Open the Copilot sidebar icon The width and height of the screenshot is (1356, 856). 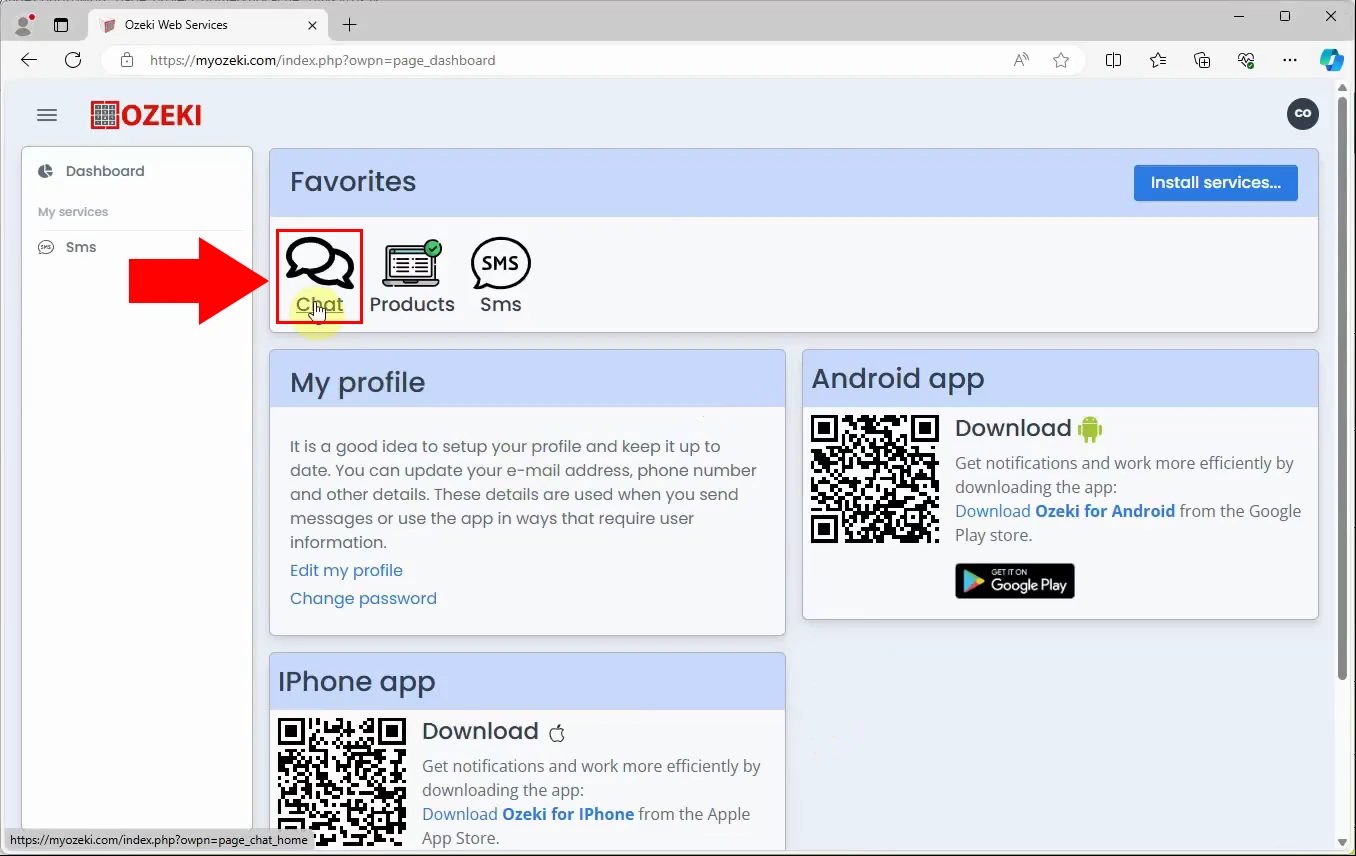pyautogui.click(x=1331, y=60)
